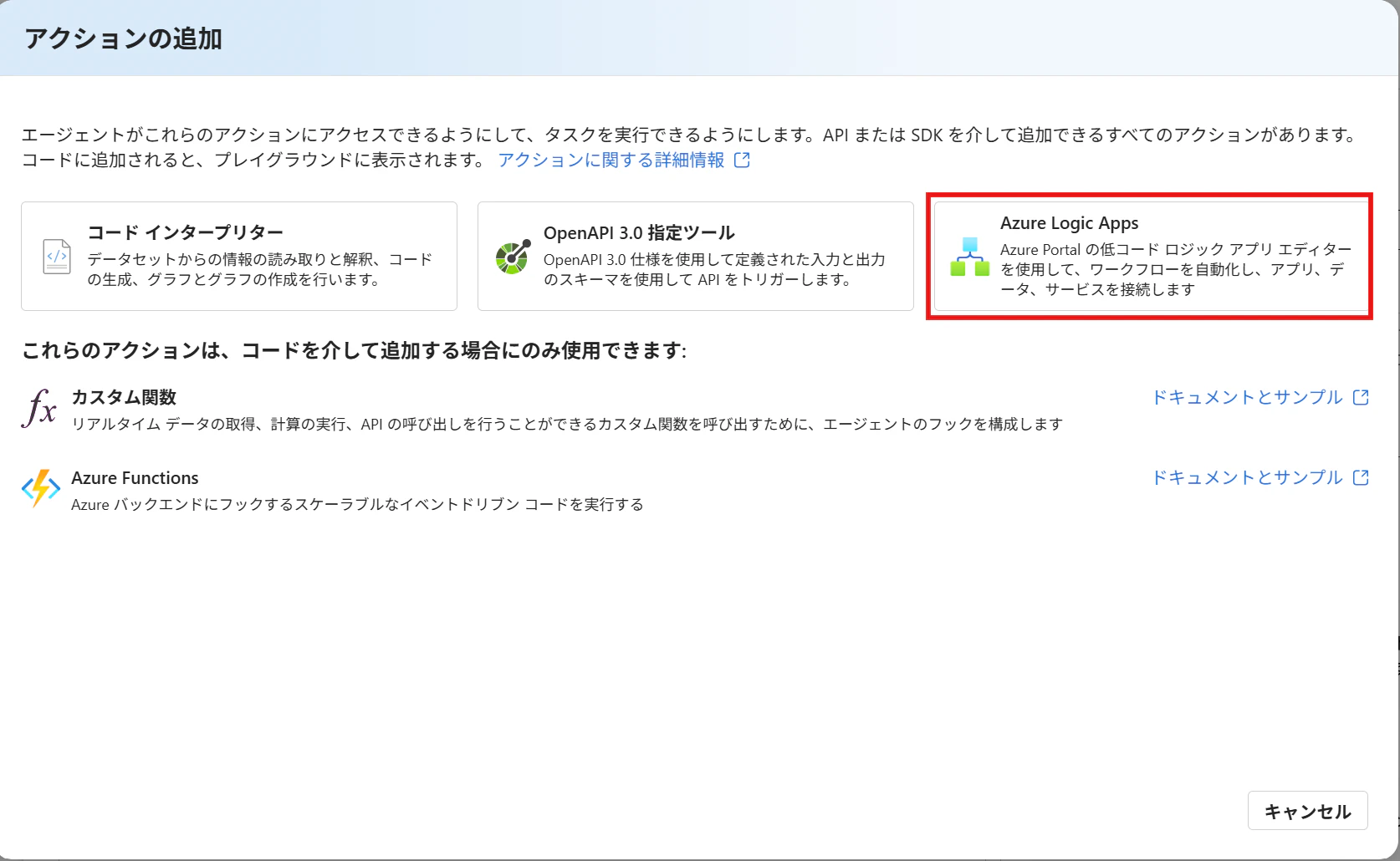Click the Azure Functions heading text
This screenshot has height=861, width=1400.
[135, 478]
